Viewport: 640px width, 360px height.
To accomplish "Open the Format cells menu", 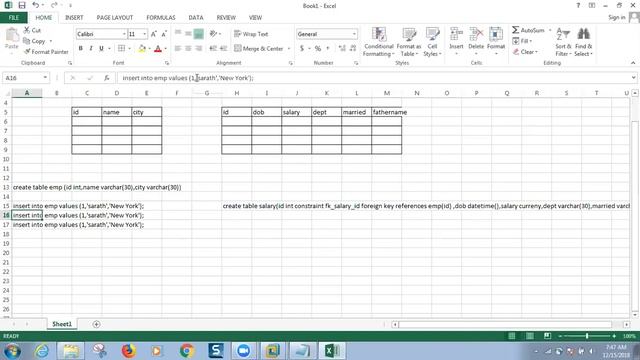I will (x=496, y=42).
